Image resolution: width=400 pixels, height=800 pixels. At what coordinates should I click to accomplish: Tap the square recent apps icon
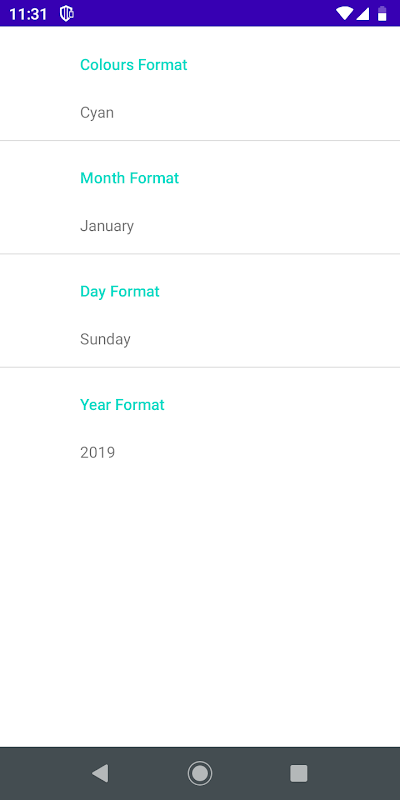coord(299,773)
